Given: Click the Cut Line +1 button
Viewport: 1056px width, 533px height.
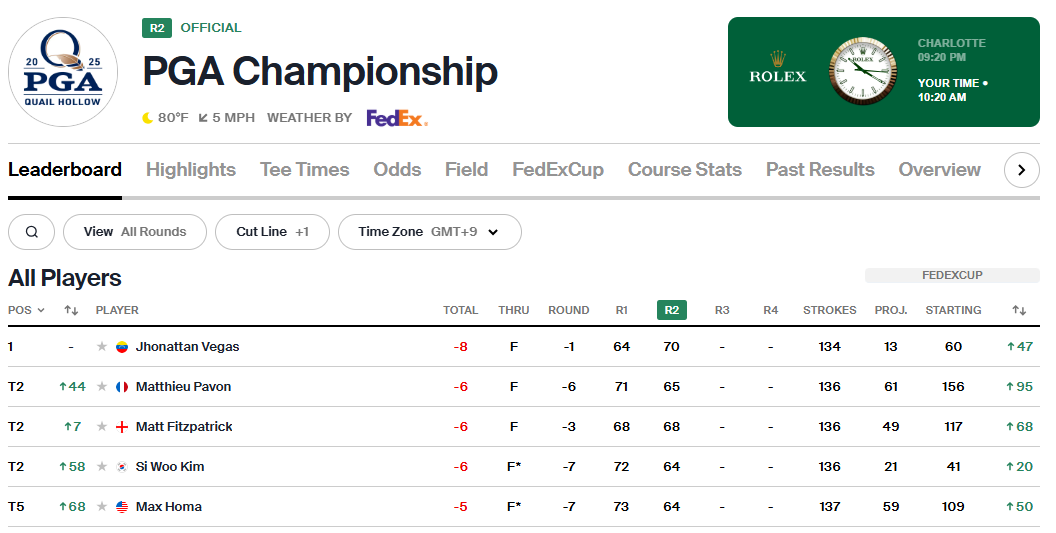Looking at the screenshot, I should point(272,232).
